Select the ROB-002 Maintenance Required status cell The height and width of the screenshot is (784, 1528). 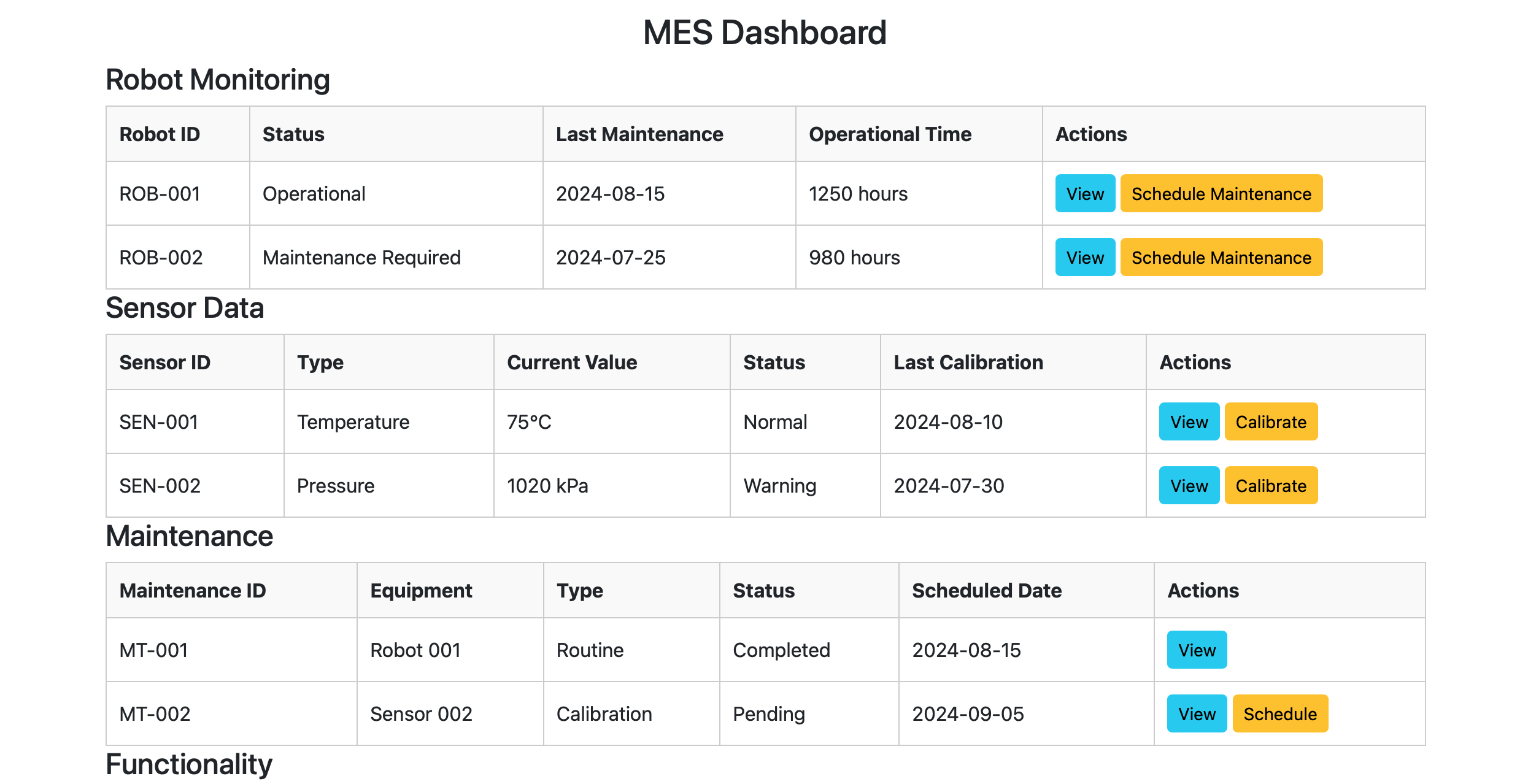pyautogui.click(x=361, y=257)
